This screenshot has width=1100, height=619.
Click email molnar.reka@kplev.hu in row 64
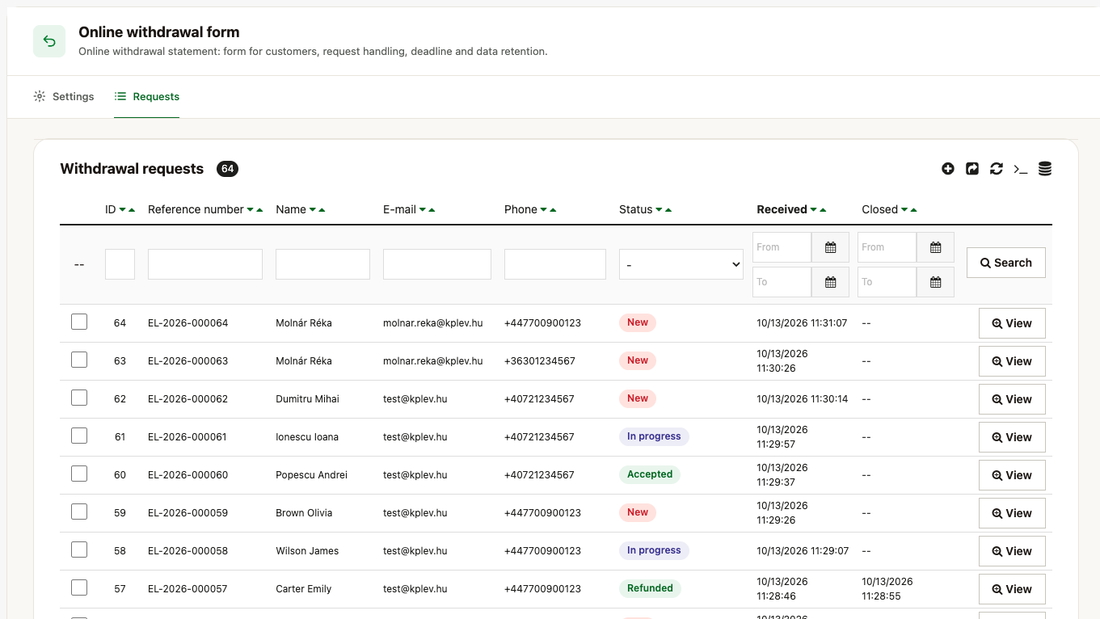(x=433, y=323)
